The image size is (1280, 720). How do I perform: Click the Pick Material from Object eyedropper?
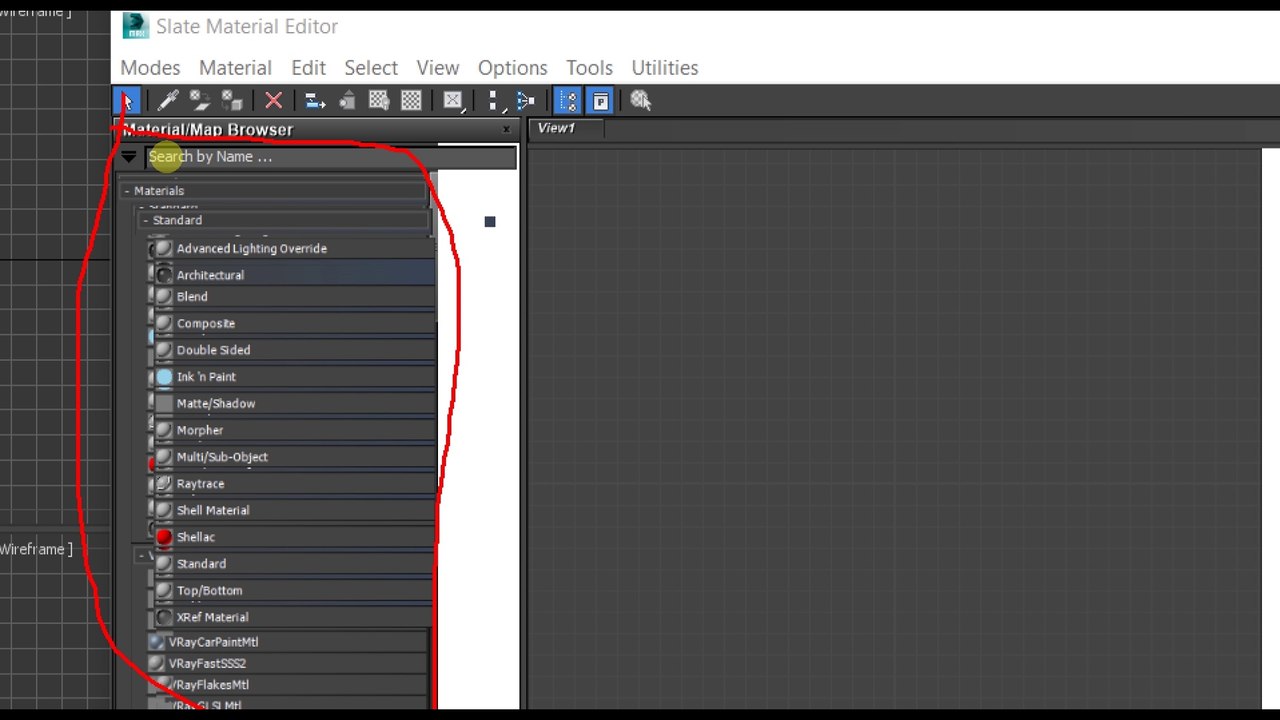click(x=168, y=101)
